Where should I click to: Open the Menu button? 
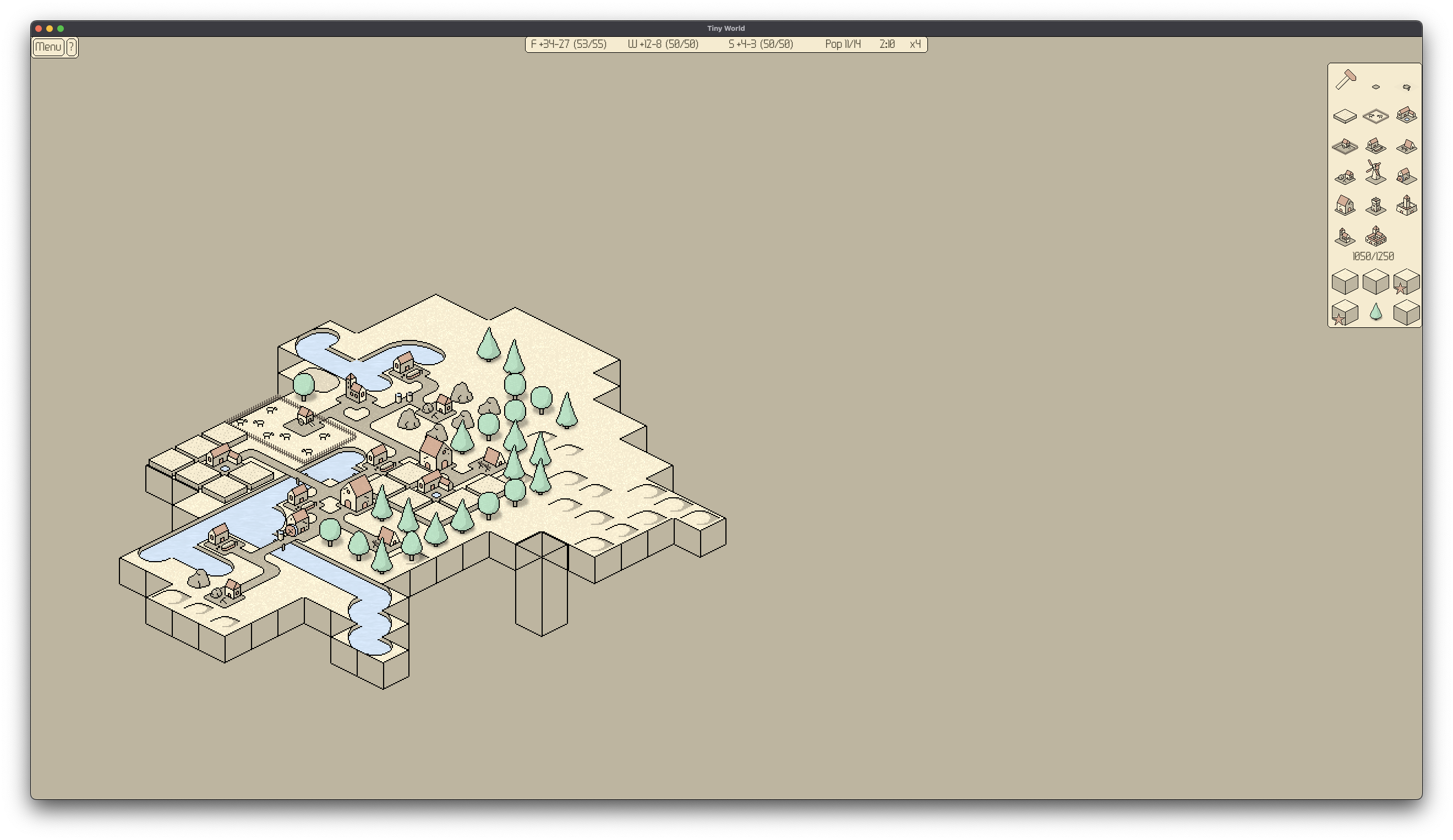pyautogui.click(x=48, y=47)
